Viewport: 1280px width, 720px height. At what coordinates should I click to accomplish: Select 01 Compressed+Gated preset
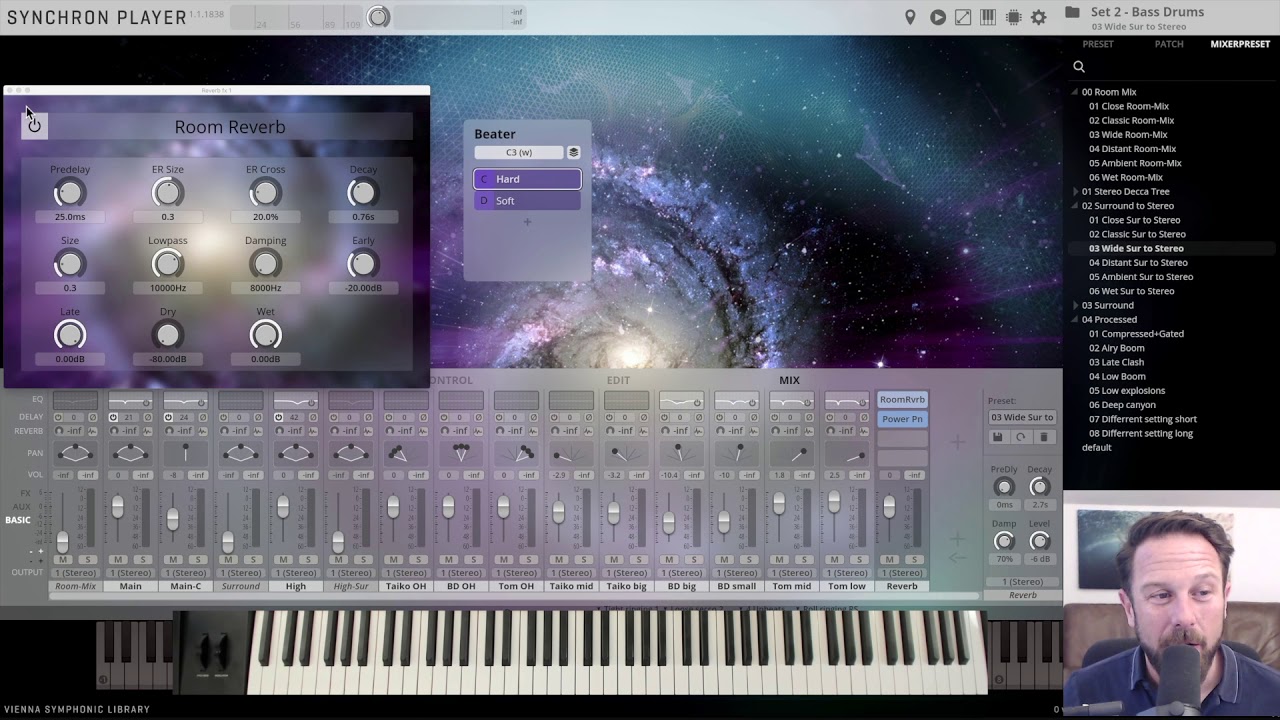[1136, 334]
